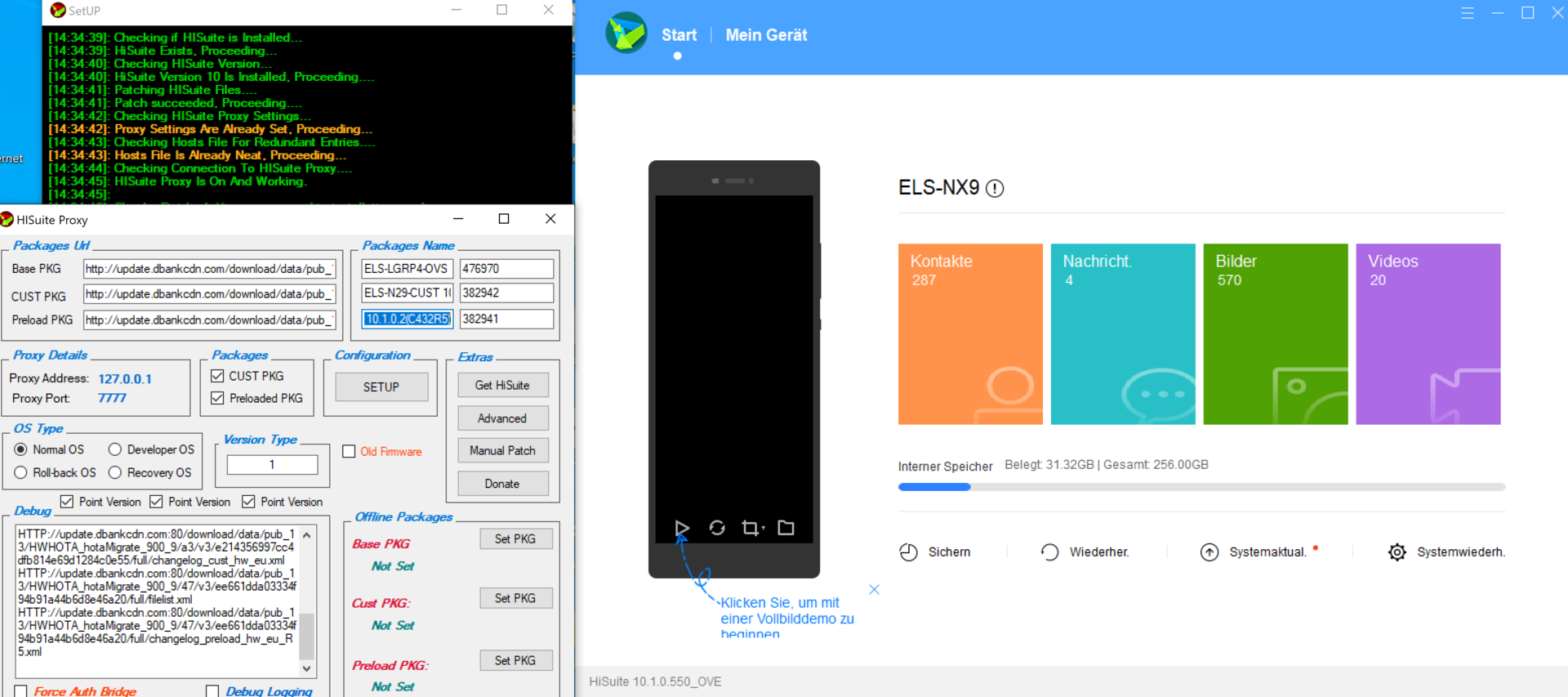Click the Get HiSuite button

click(502, 386)
